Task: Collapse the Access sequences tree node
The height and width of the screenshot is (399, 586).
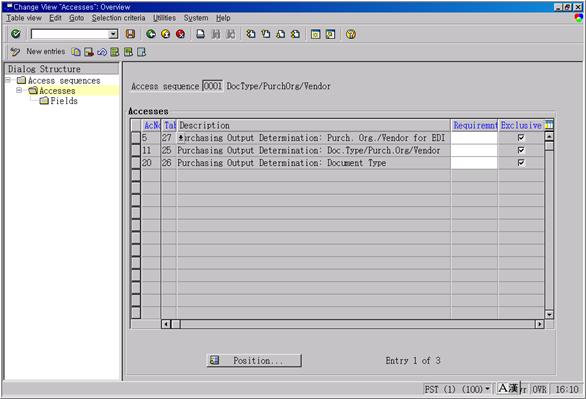Action: (x=8, y=80)
